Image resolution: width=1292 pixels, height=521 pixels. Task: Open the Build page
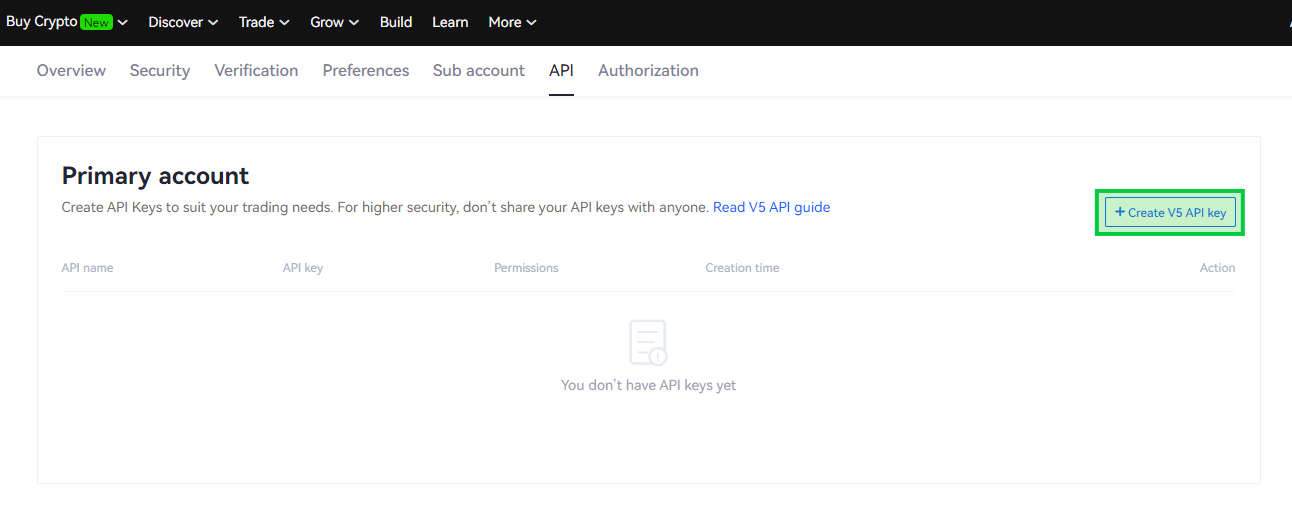click(396, 22)
